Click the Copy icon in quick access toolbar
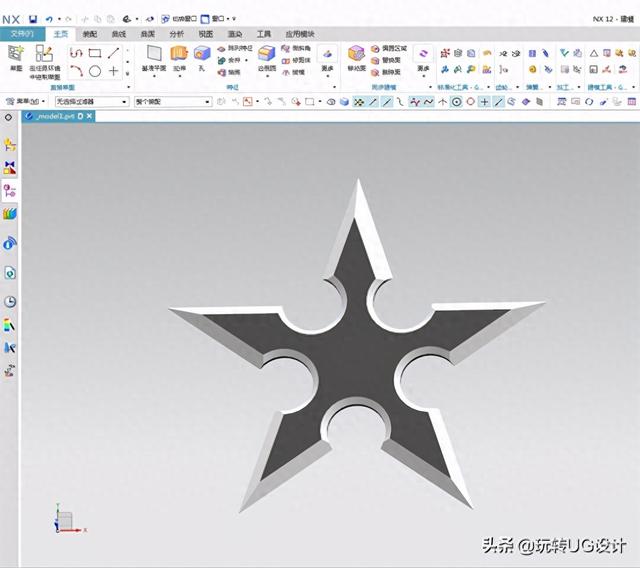This screenshot has height=568, width=640. [x=98, y=19]
